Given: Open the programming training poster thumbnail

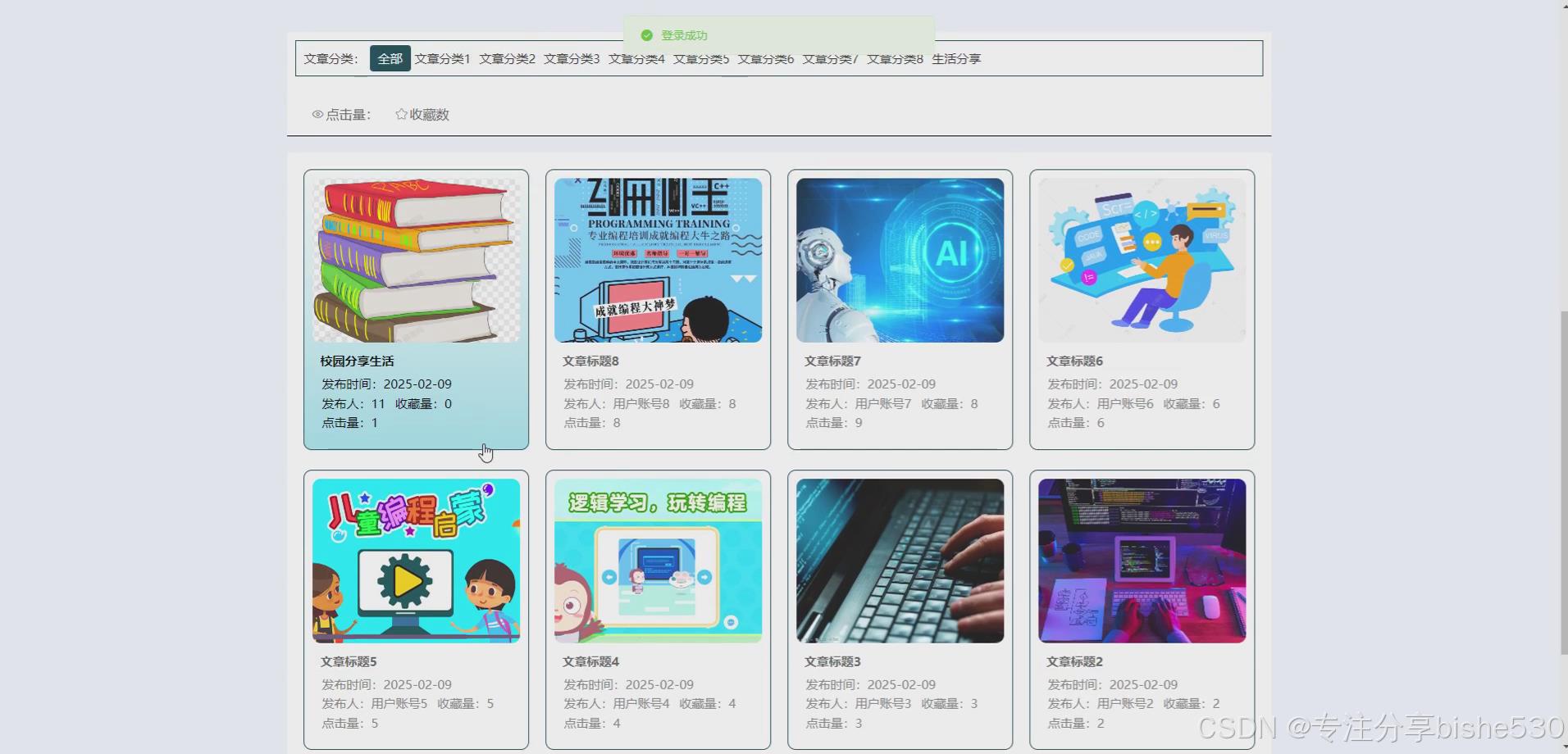Looking at the screenshot, I should (x=658, y=261).
